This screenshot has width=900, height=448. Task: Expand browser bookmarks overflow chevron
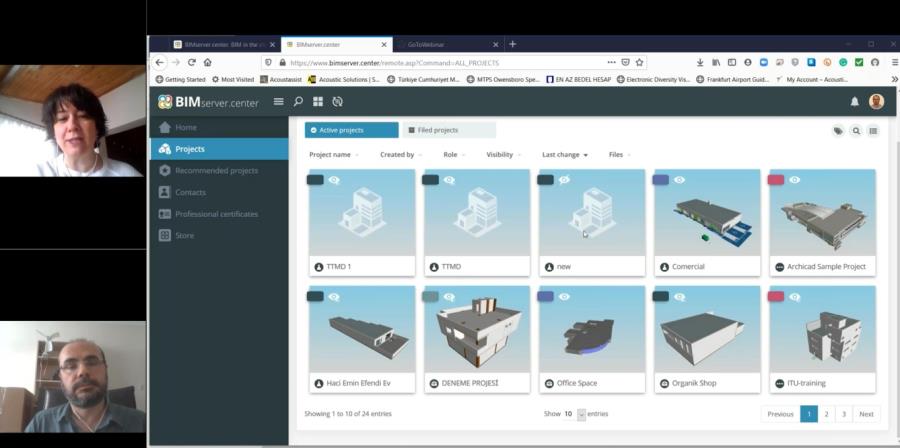point(895,79)
